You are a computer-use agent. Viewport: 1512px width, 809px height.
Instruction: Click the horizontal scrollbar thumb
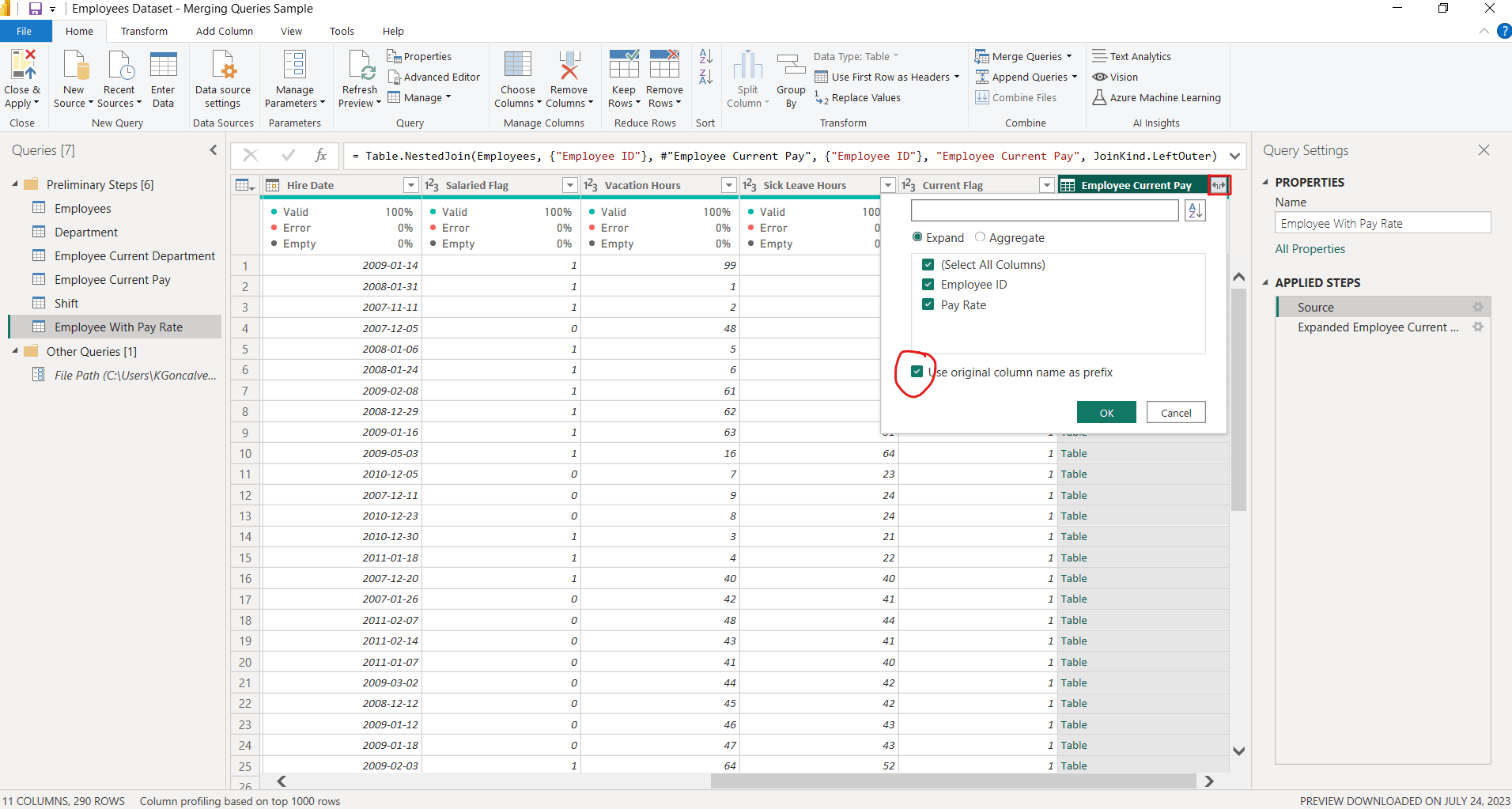[x=953, y=781]
